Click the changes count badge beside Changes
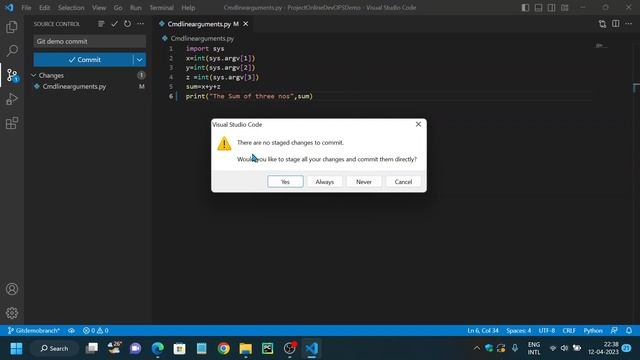The height and width of the screenshot is (360, 640). (x=141, y=75)
